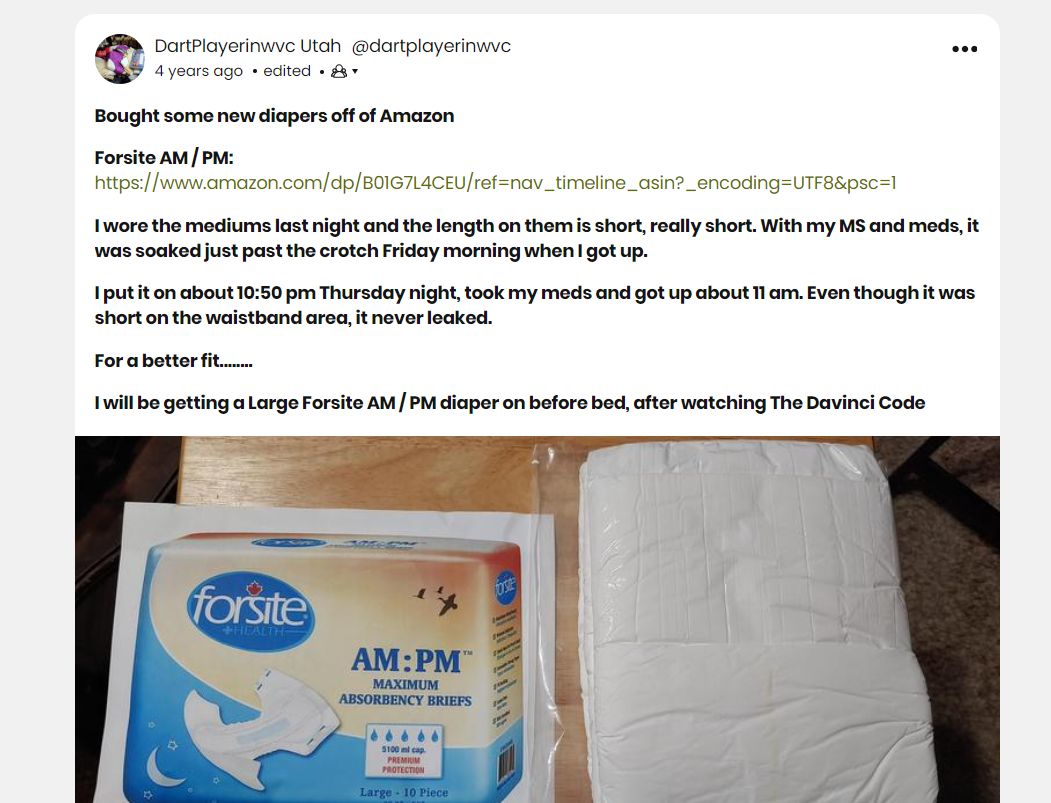Select the 'Forsite AM / PM:' heading
Viewport: 1051px width, 803px height.
164,158
